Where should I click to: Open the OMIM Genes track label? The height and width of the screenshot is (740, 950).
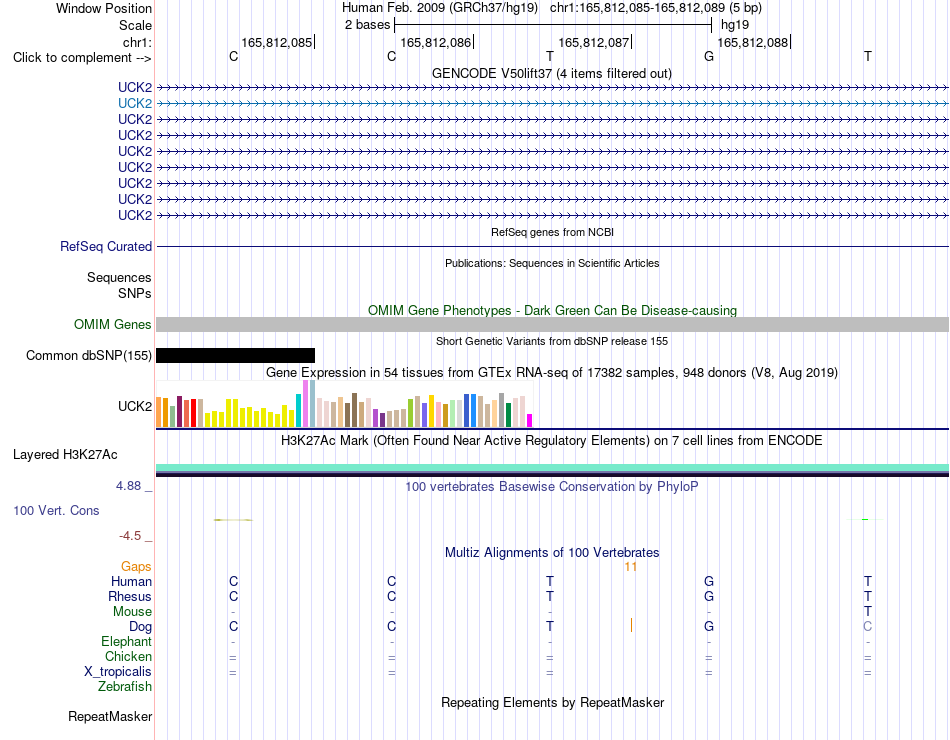pyautogui.click(x=112, y=324)
